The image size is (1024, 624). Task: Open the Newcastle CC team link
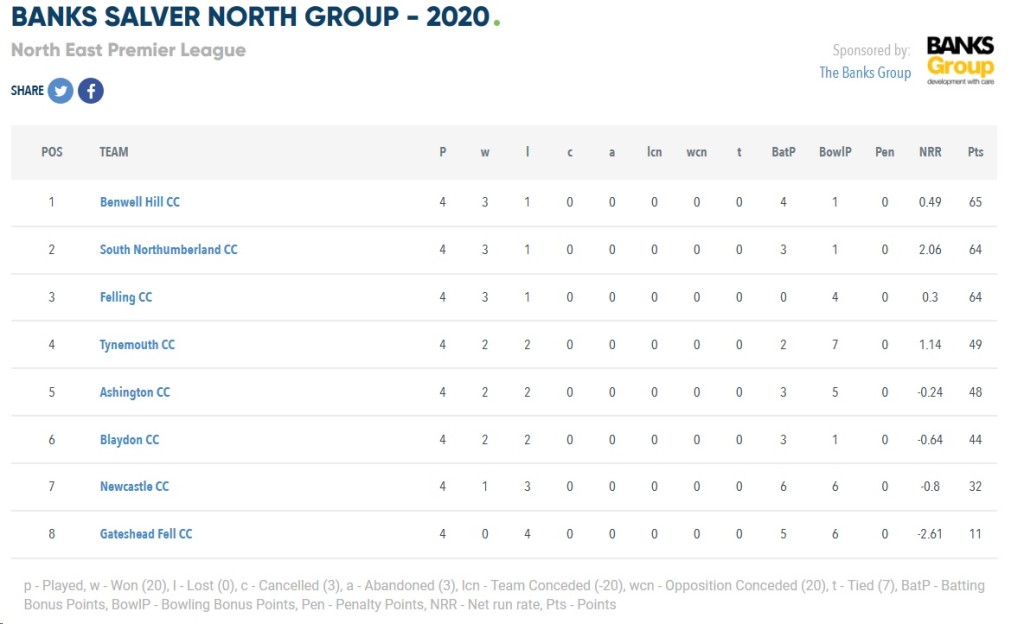[135, 486]
